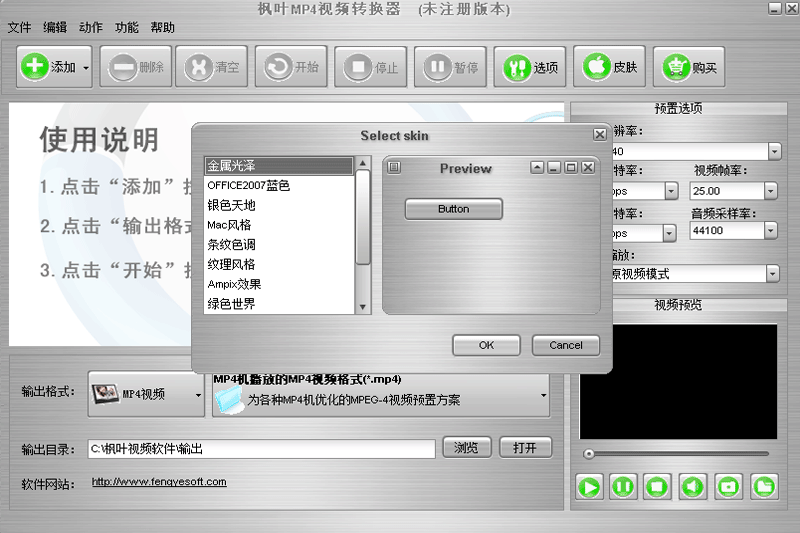The width and height of the screenshot is (800, 533).
Task: Close the Select skin dialog
Action: [x=600, y=135]
